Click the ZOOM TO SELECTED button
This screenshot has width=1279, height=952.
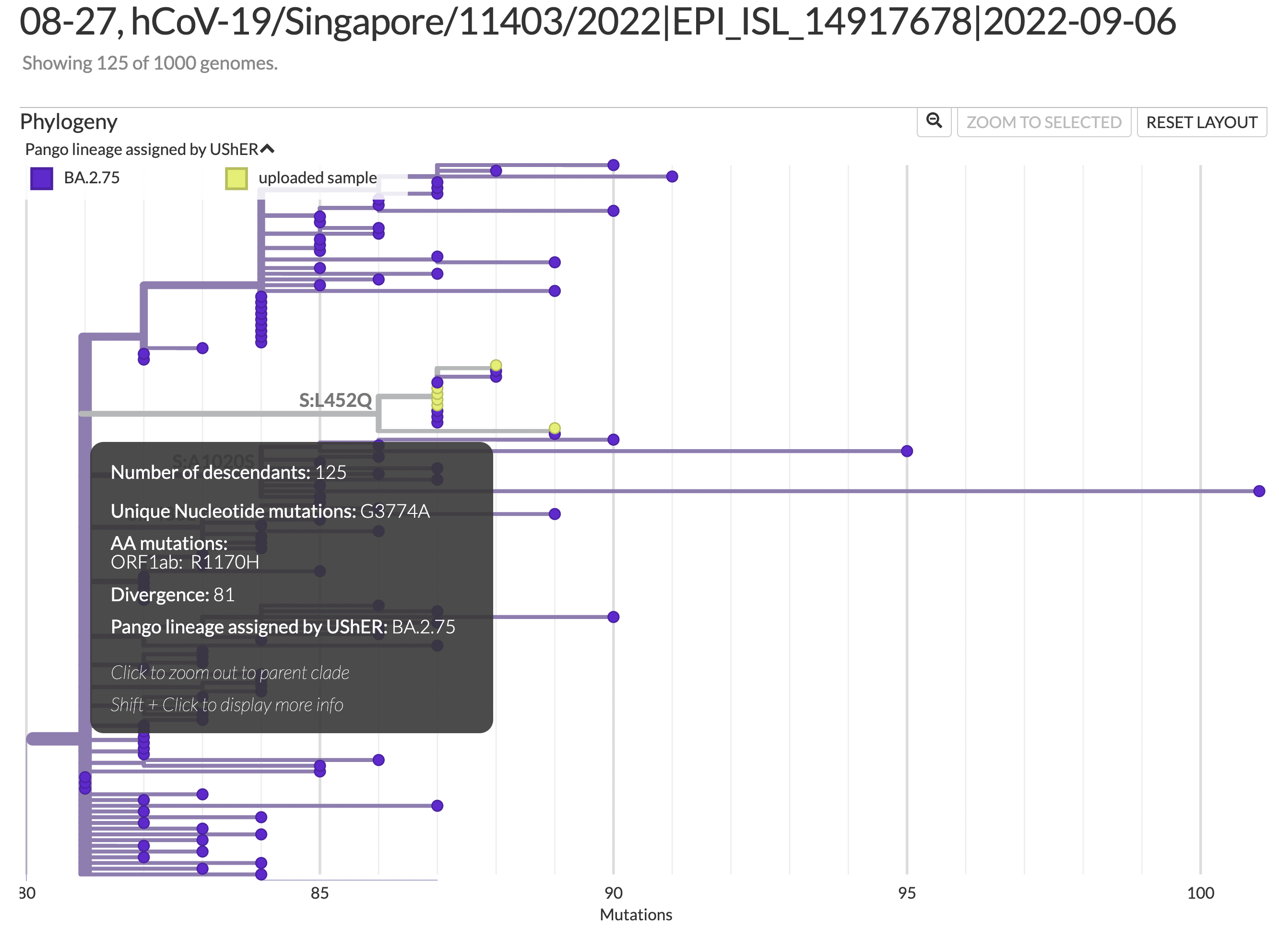click(1043, 121)
